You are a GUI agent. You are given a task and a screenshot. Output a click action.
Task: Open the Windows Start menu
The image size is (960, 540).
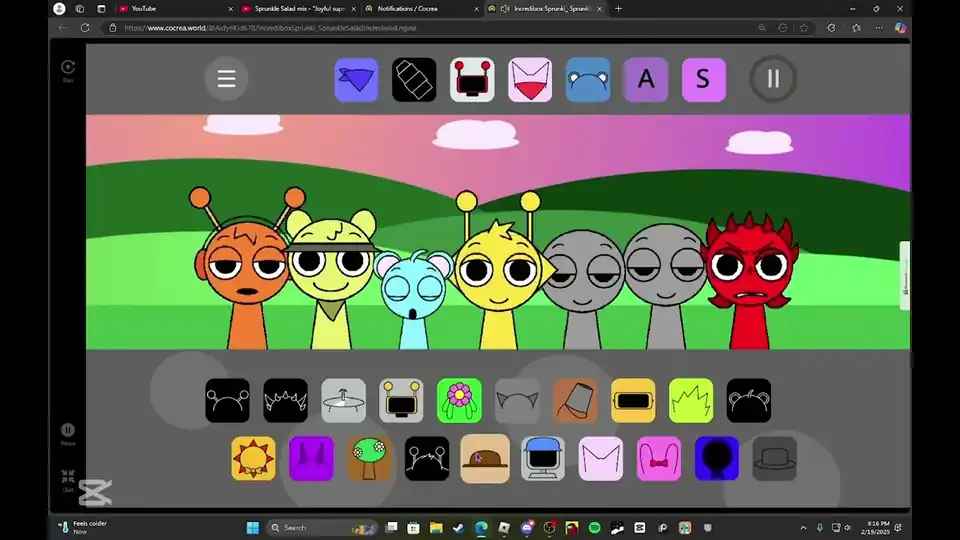click(x=251, y=527)
